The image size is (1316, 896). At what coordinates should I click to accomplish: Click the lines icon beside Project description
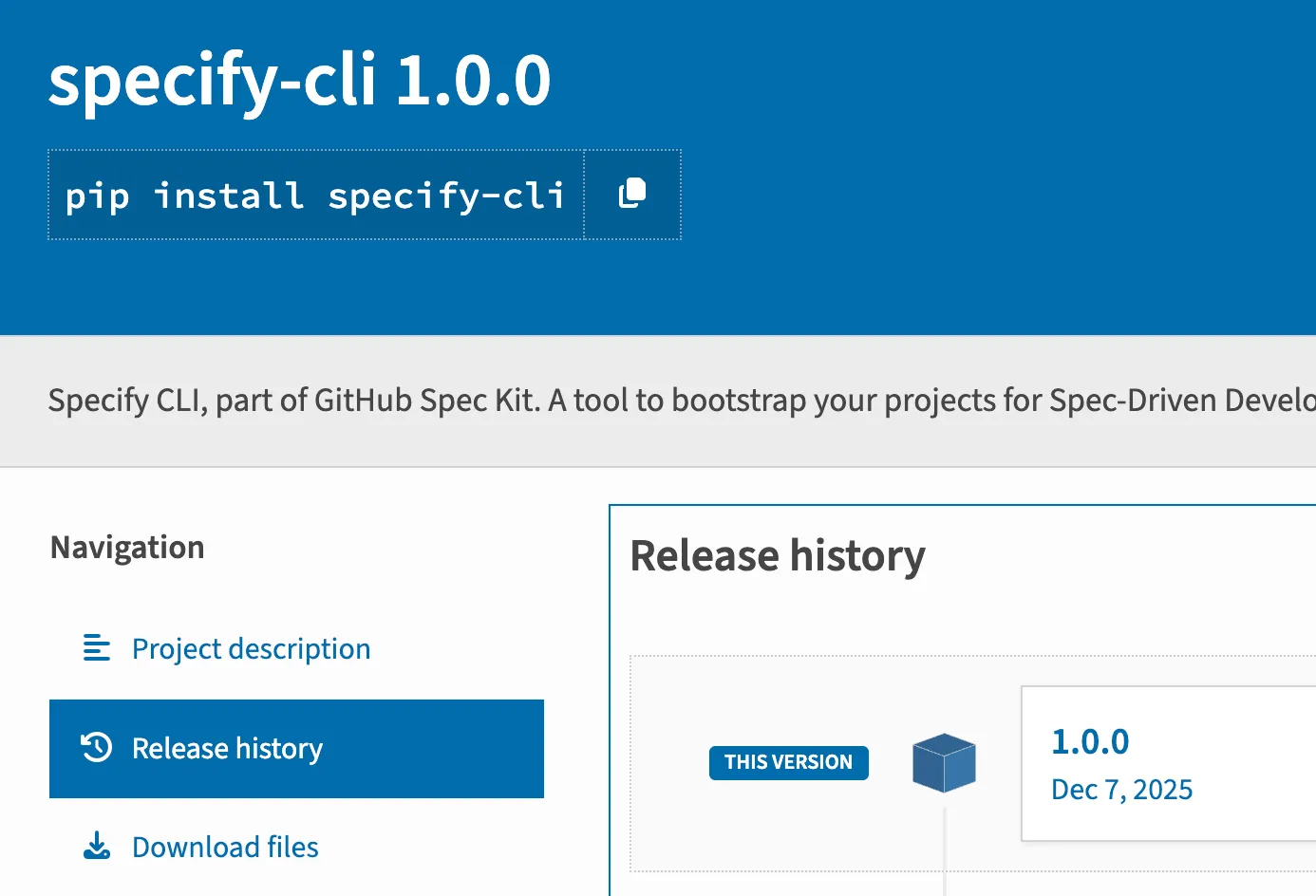coord(95,648)
